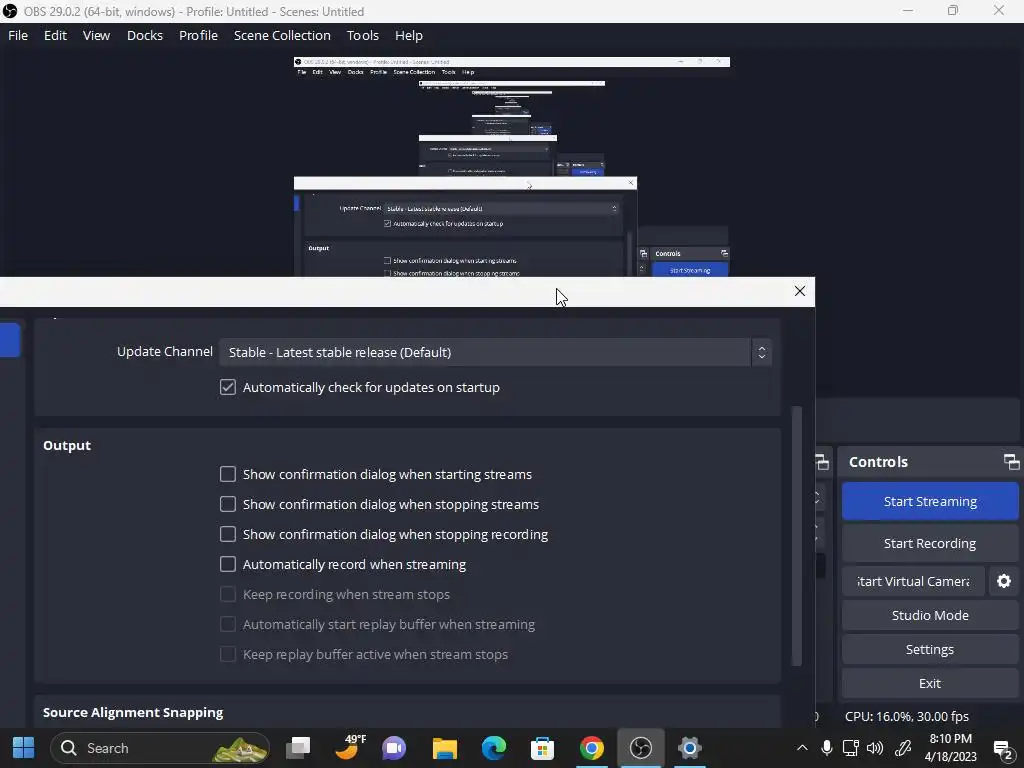
Task: Open the Tools menu
Action: click(362, 35)
